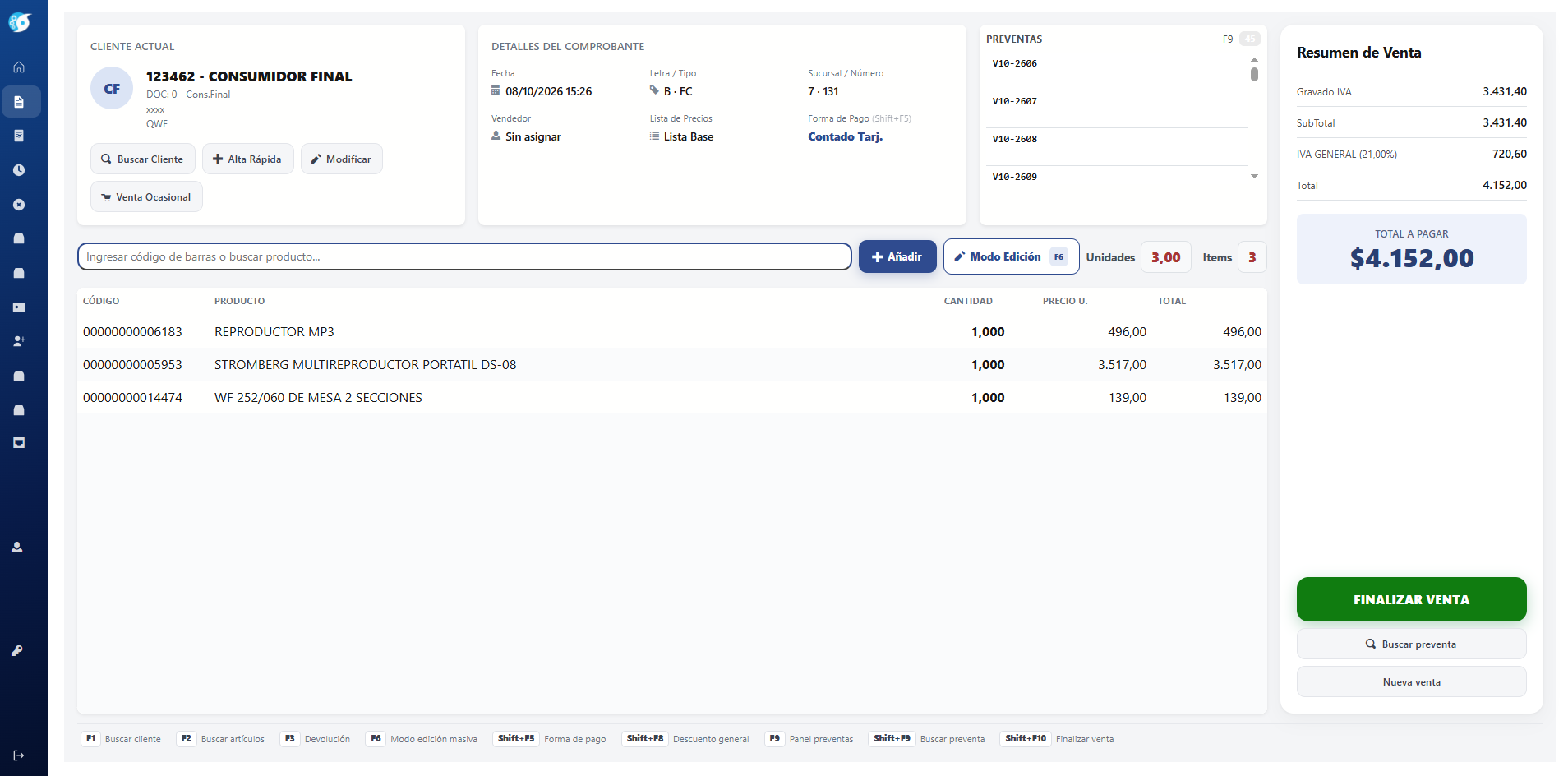Image resolution: width=1568 pixels, height=776 pixels.
Task: Click the CF client avatar circle
Action: click(x=112, y=89)
